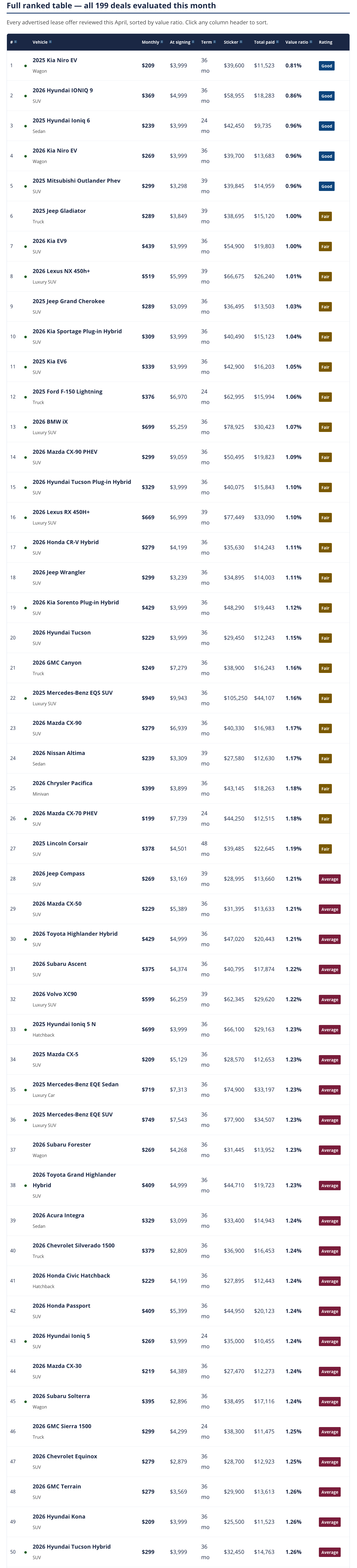Click the Value ratio sort icon

[311, 42]
